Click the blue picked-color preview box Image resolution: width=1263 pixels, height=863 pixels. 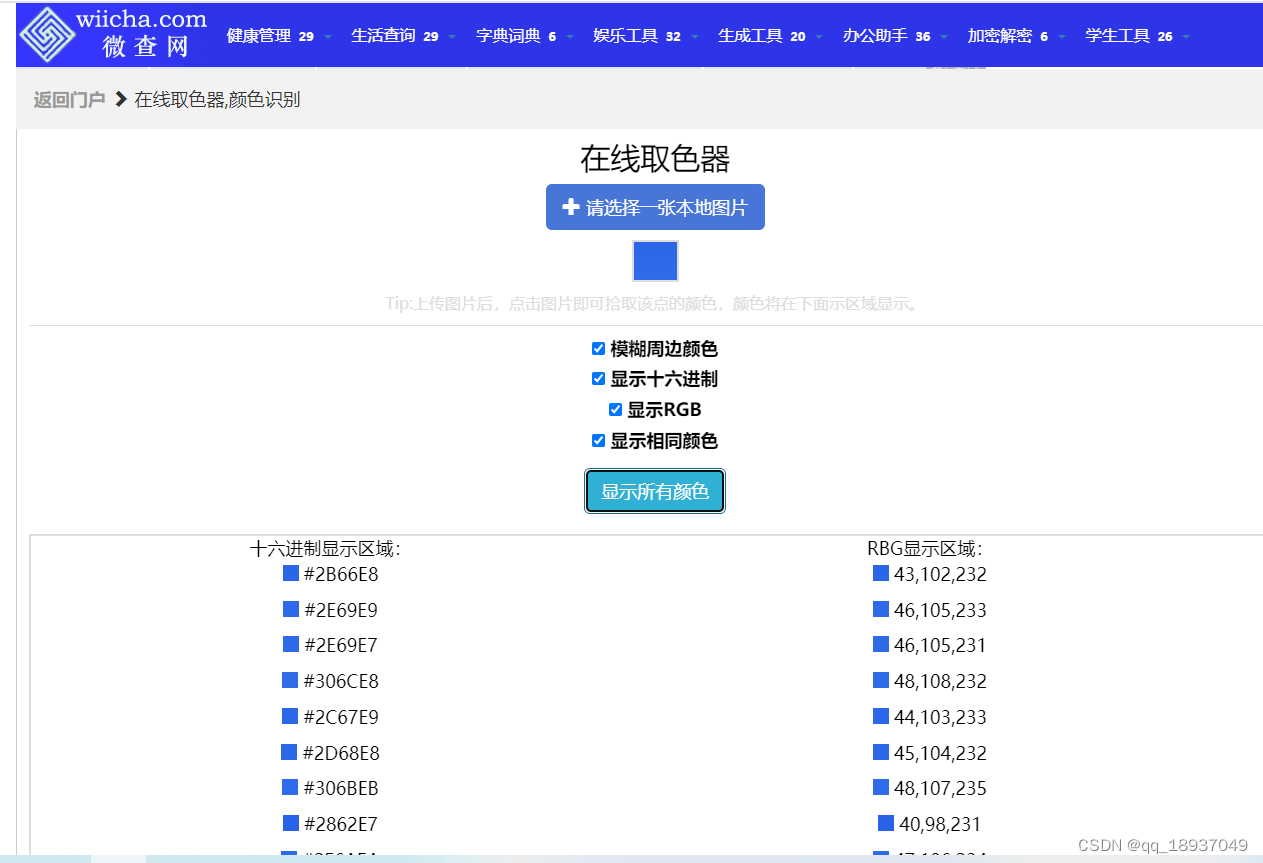pos(656,261)
